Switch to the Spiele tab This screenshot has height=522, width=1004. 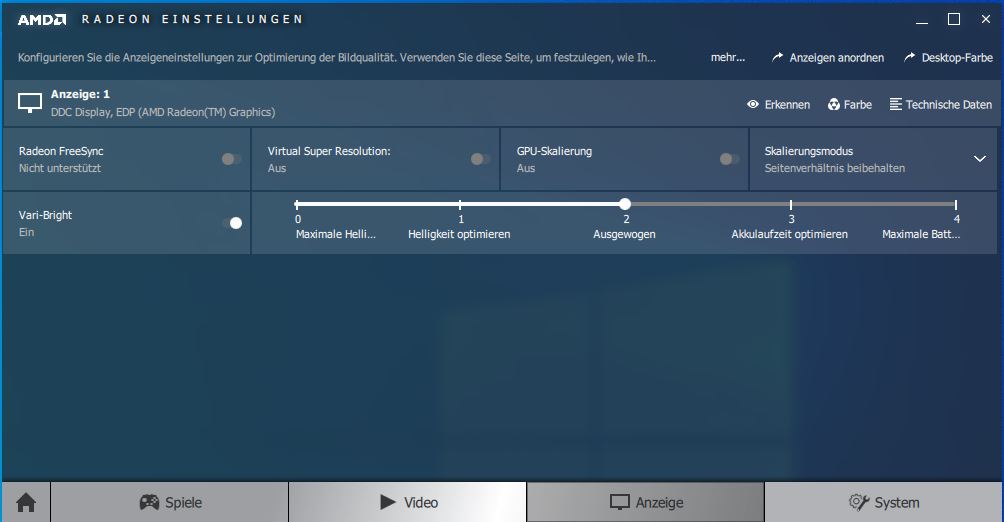pos(170,502)
